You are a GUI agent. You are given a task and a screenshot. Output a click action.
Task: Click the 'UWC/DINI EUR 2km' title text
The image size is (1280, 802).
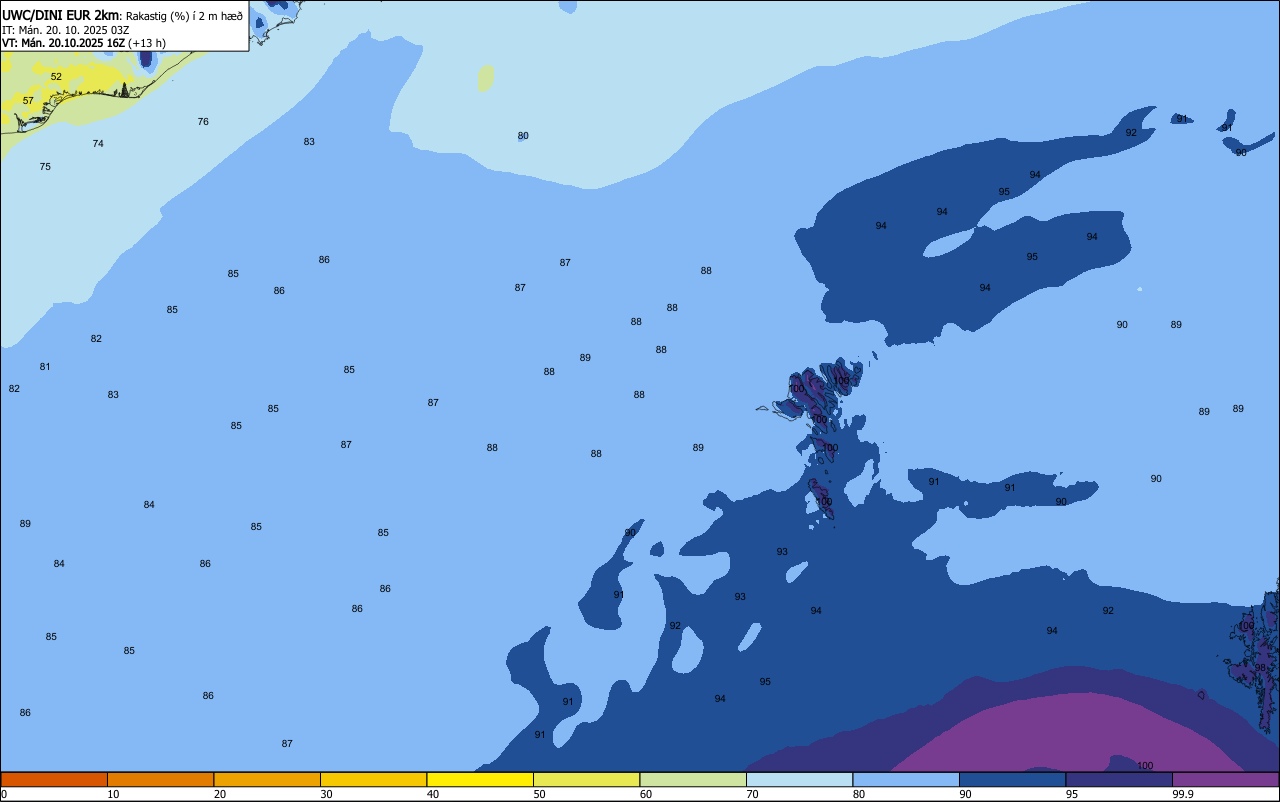(x=60, y=15)
